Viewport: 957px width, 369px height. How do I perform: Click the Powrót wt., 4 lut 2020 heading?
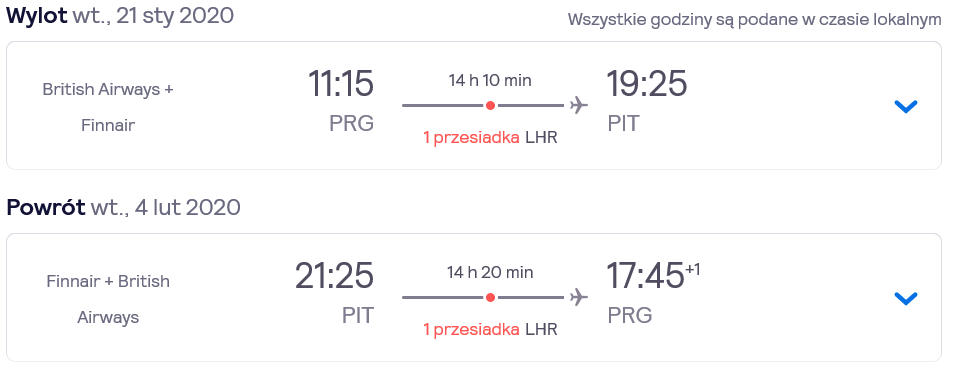(x=123, y=207)
